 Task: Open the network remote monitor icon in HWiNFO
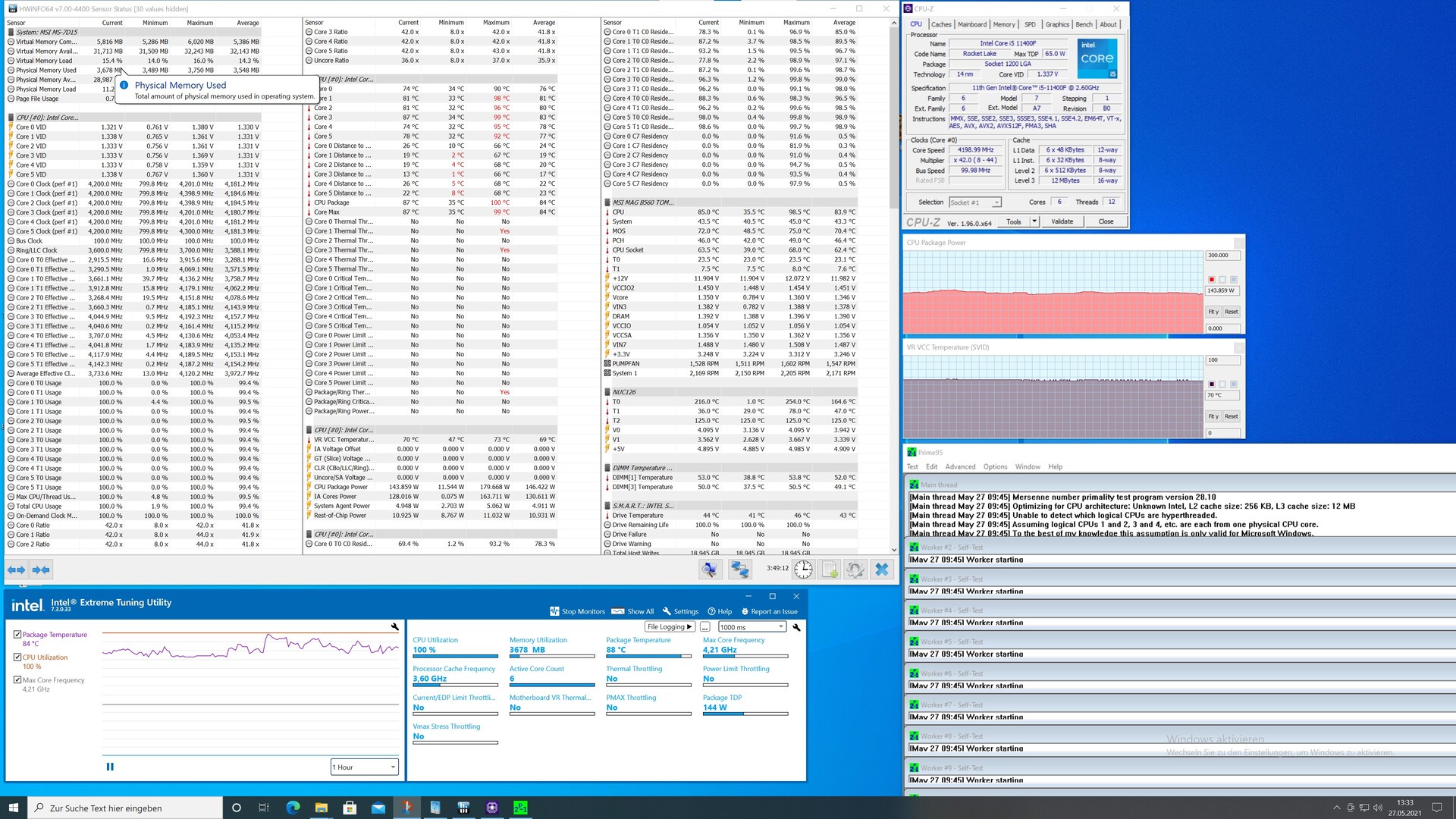[739, 570]
